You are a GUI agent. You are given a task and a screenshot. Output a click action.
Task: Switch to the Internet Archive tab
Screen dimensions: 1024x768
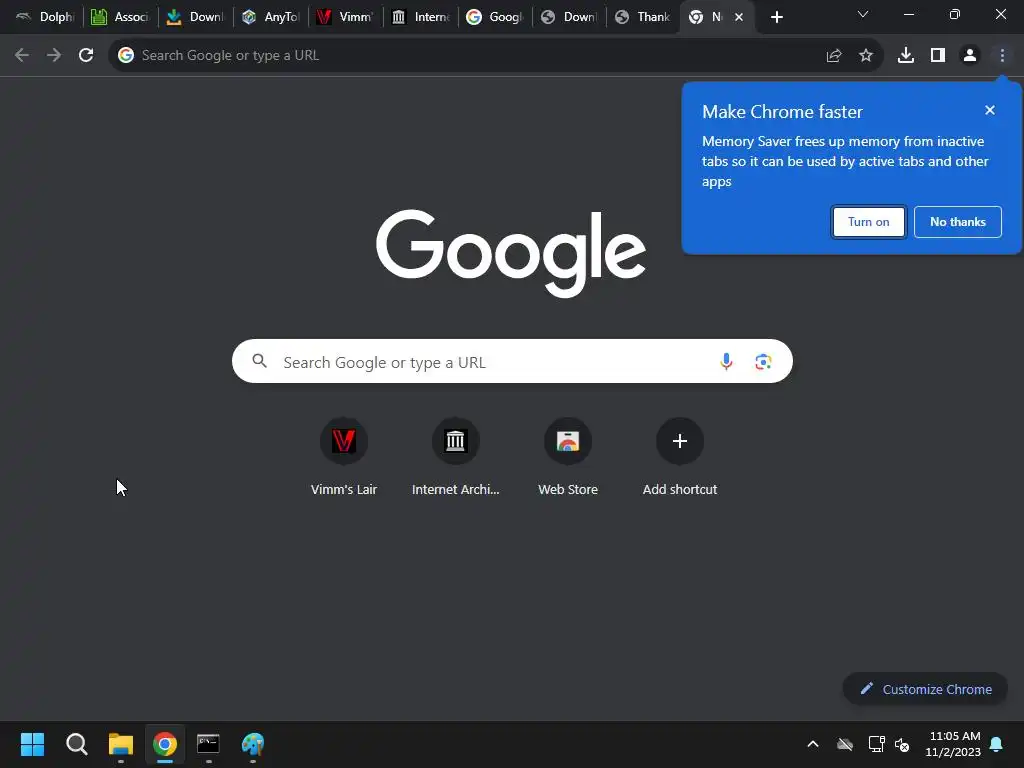tap(420, 17)
